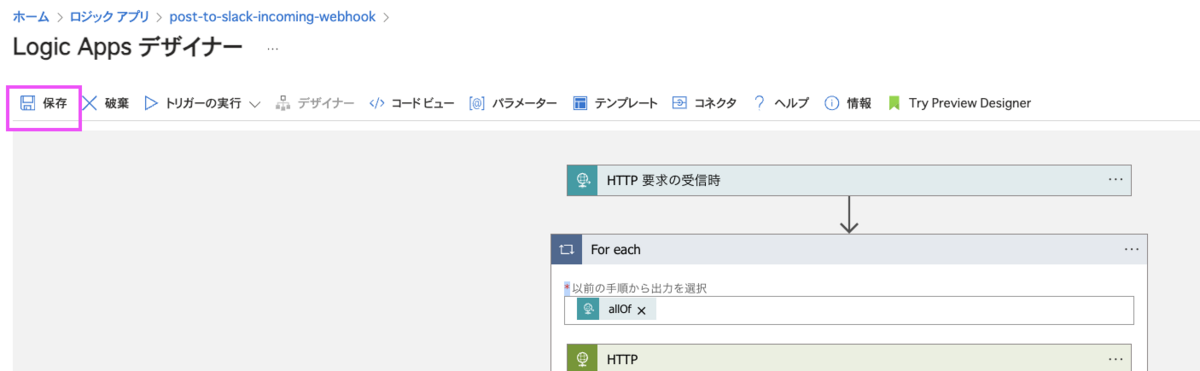The image size is (1200, 371).
Task: Click the For each loop icon
Action: click(x=566, y=249)
